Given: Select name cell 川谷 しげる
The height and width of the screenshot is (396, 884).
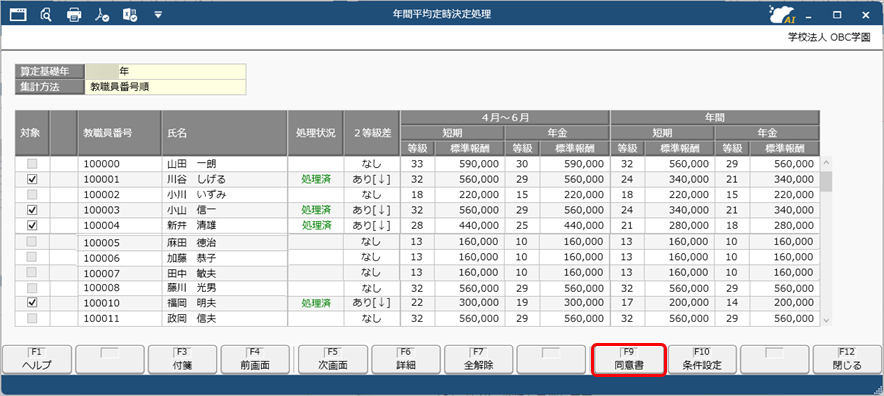Looking at the screenshot, I should coord(225,179).
